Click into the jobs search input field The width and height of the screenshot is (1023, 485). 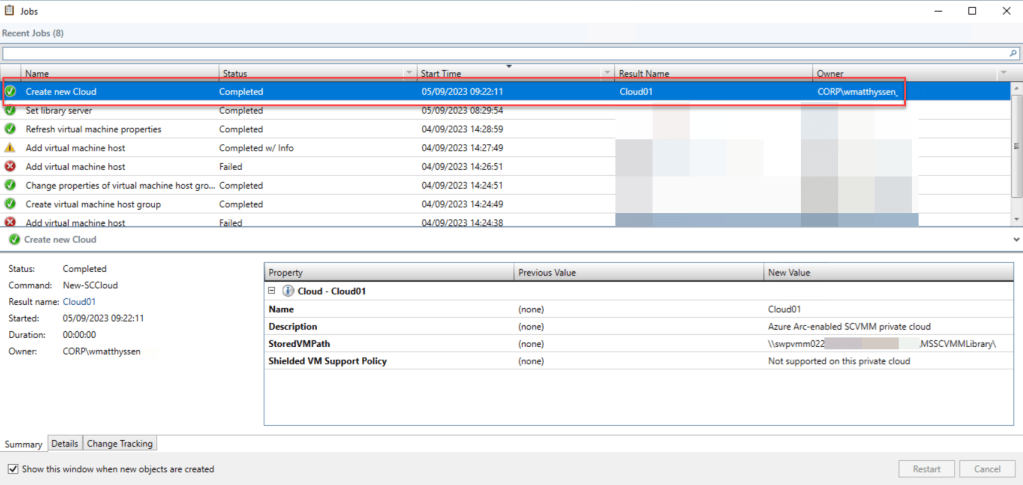pos(500,53)
